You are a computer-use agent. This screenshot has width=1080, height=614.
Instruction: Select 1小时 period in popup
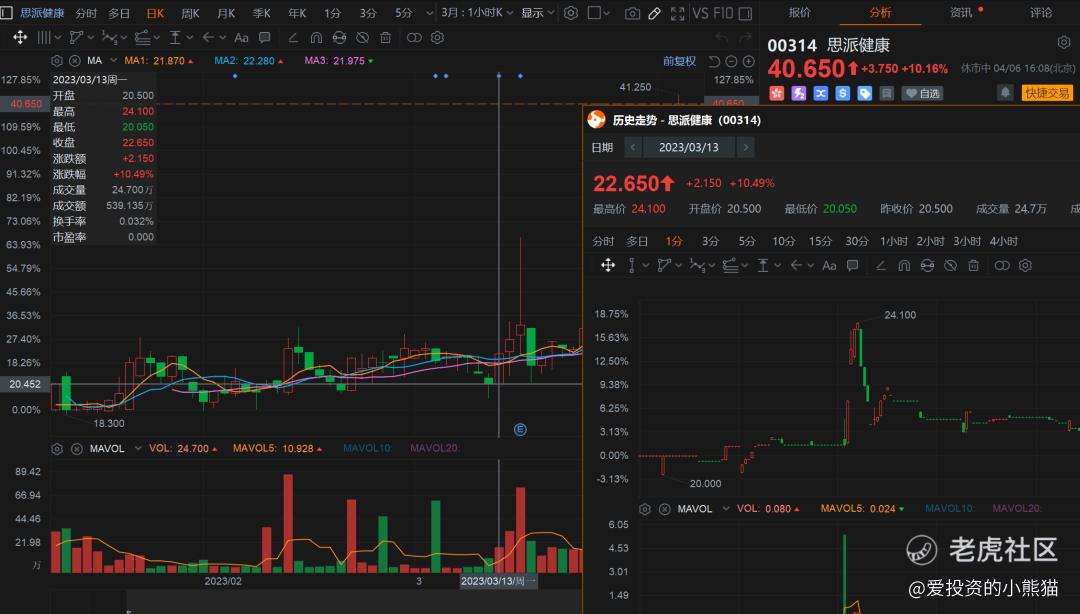click(893, 241)
